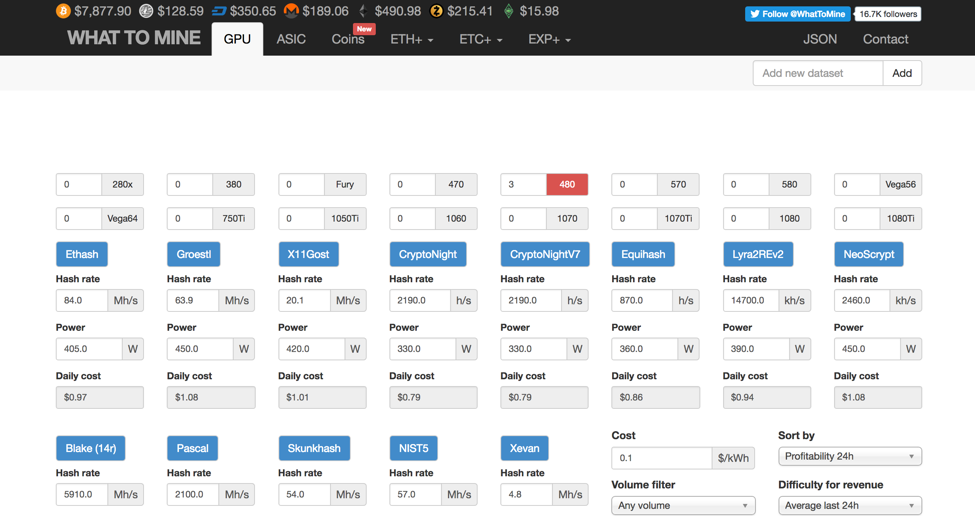
Task: Click the Ethereum price icon
Action: [x=363, y=11]
